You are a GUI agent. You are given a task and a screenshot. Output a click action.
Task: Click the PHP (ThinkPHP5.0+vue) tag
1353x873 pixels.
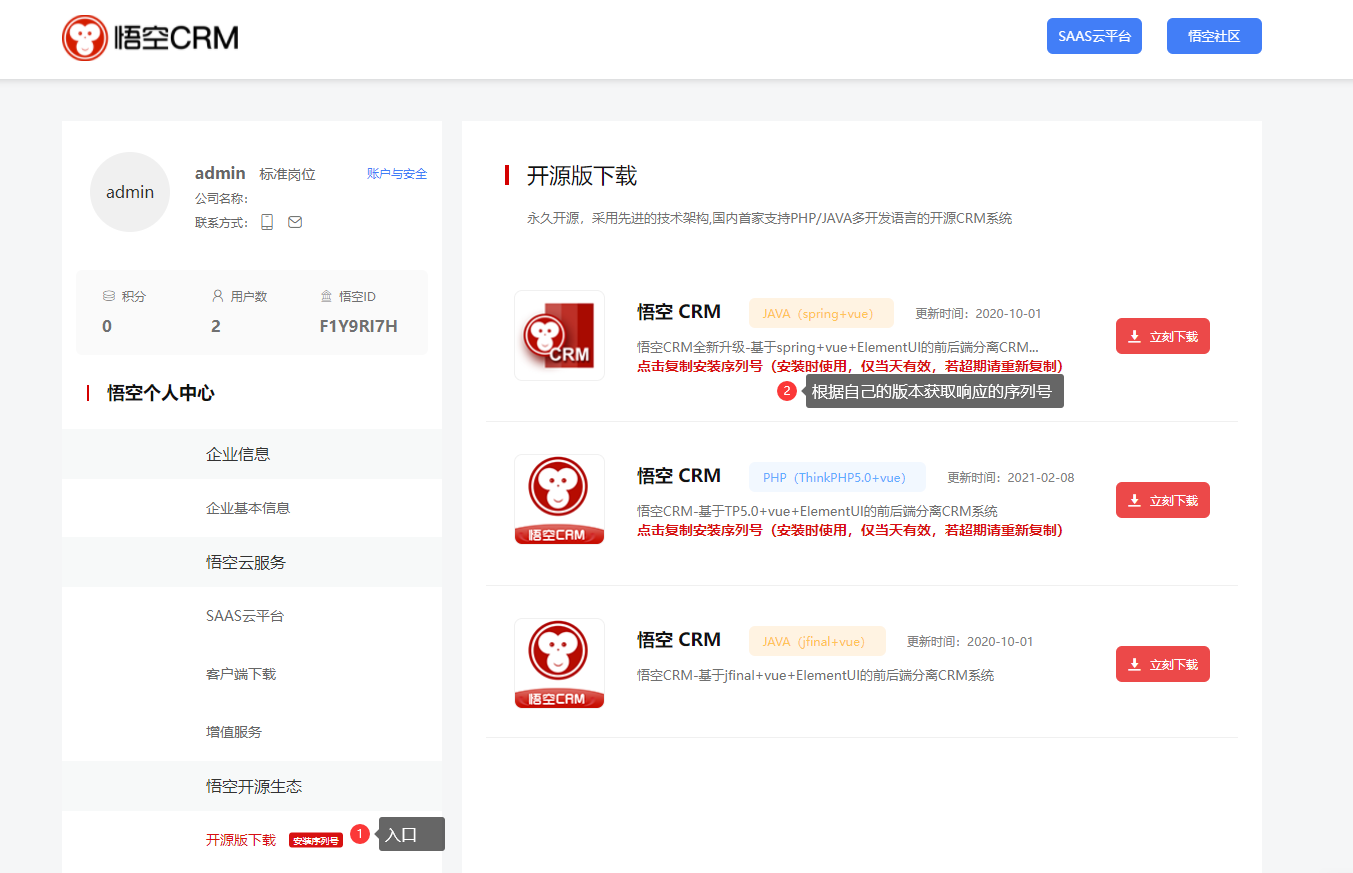coord(837,477)
